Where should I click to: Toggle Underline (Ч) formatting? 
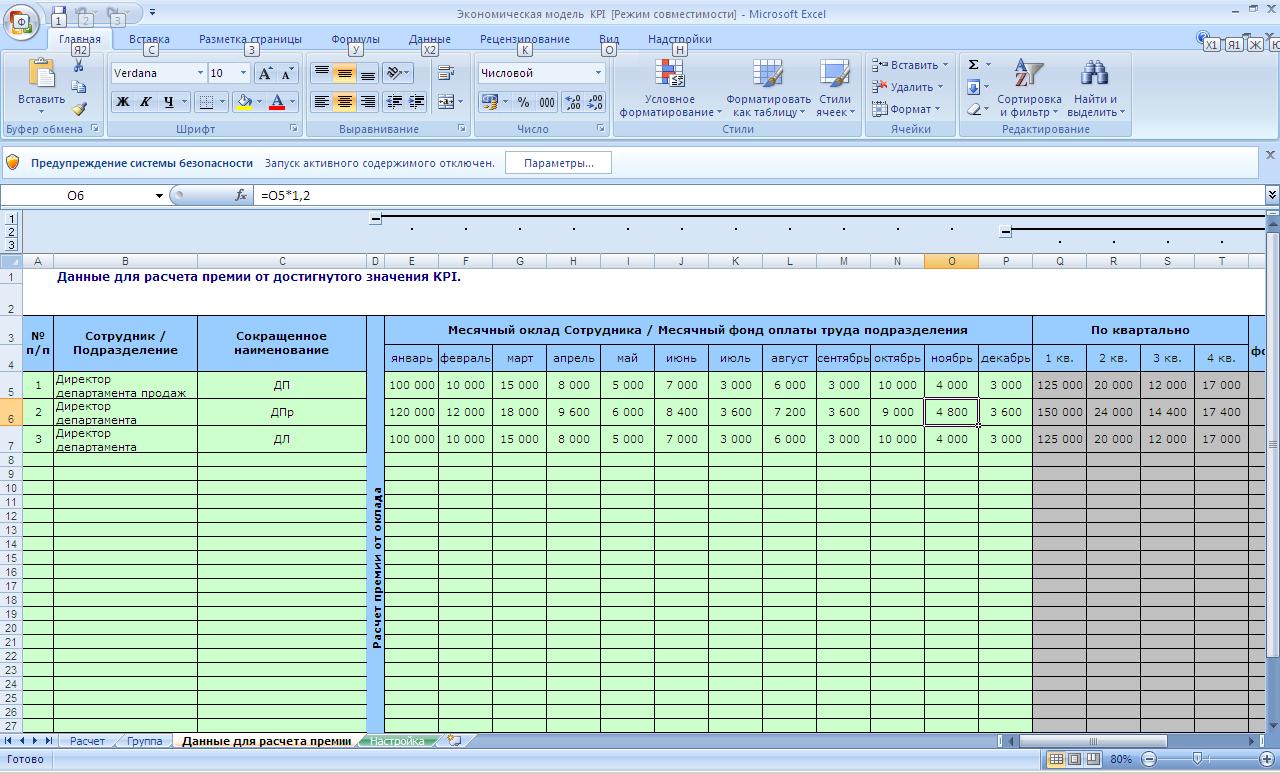[168, 101]
